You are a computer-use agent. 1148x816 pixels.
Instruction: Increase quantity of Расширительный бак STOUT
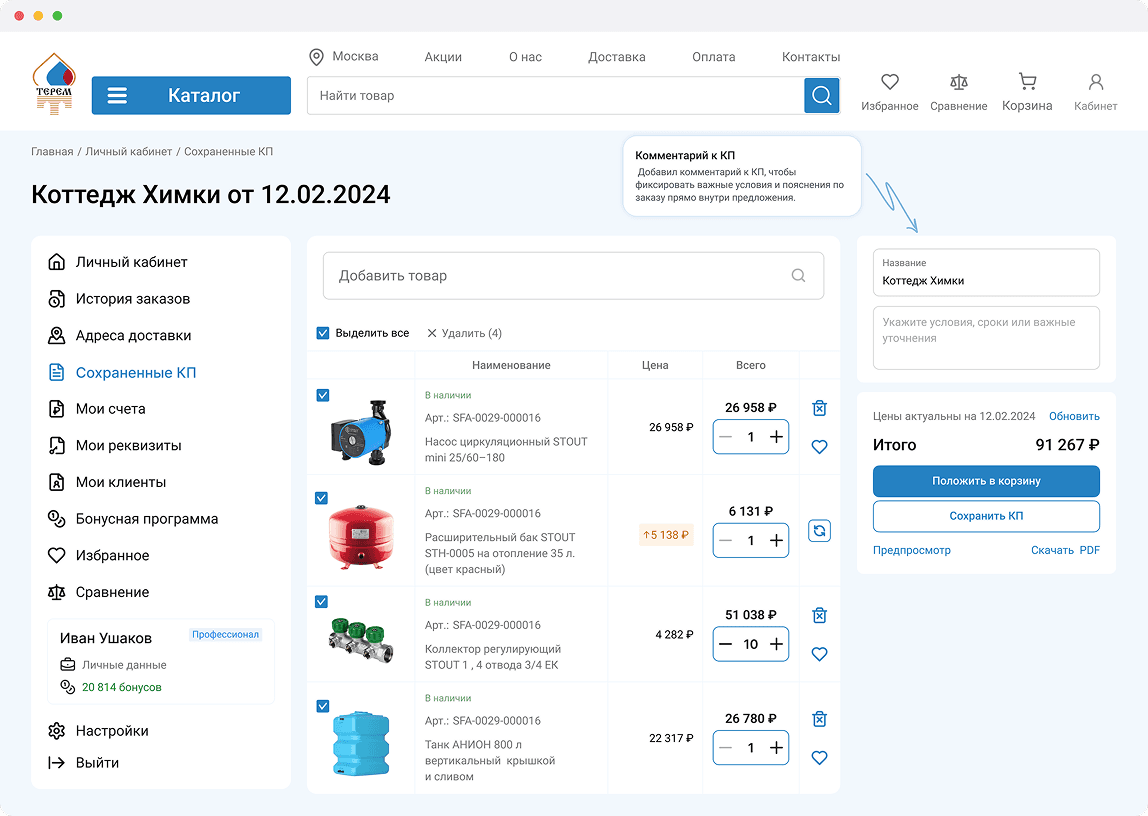pos(776,540)
